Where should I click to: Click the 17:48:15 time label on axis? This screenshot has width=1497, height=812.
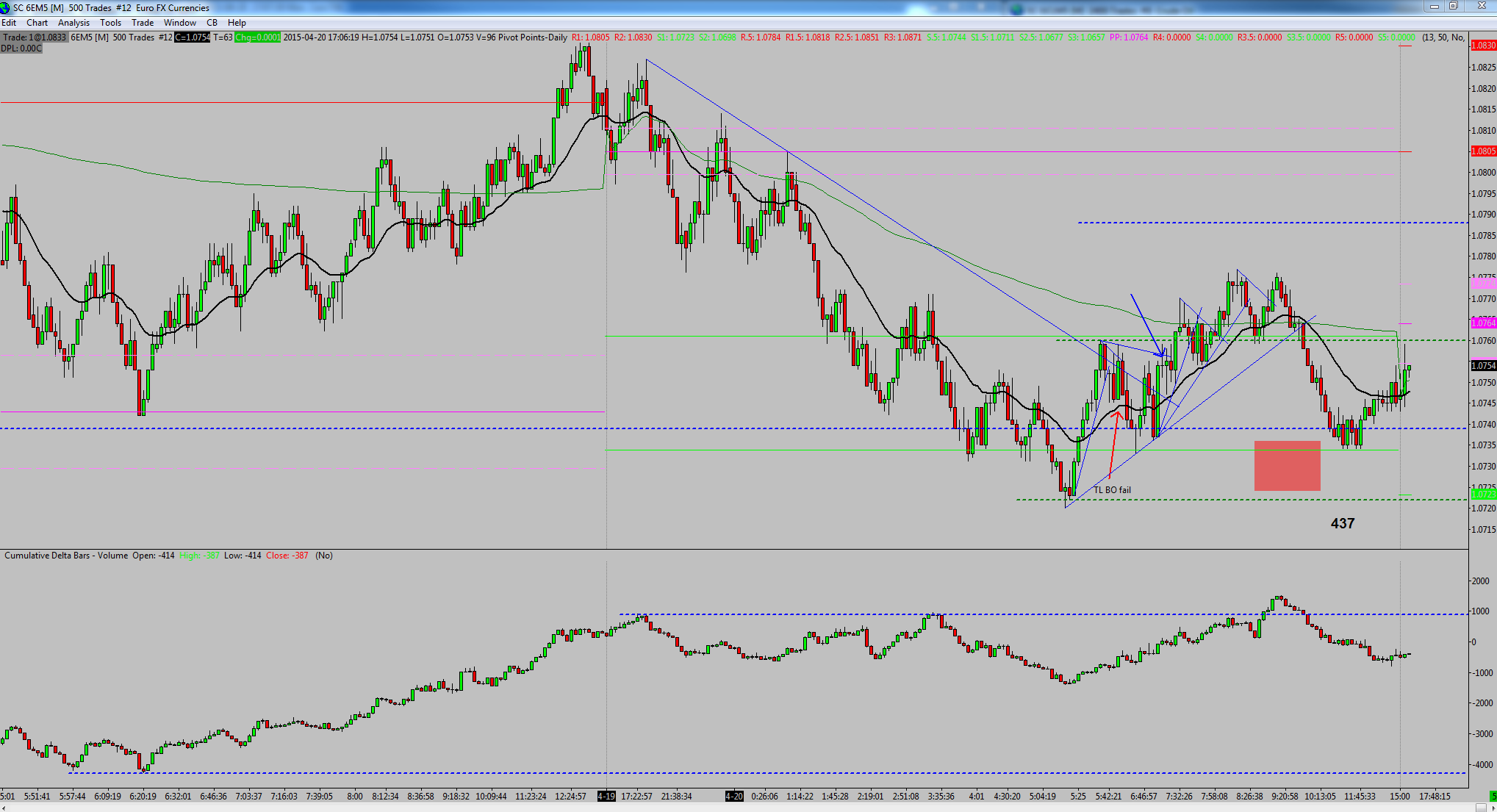coord(1435,796)
